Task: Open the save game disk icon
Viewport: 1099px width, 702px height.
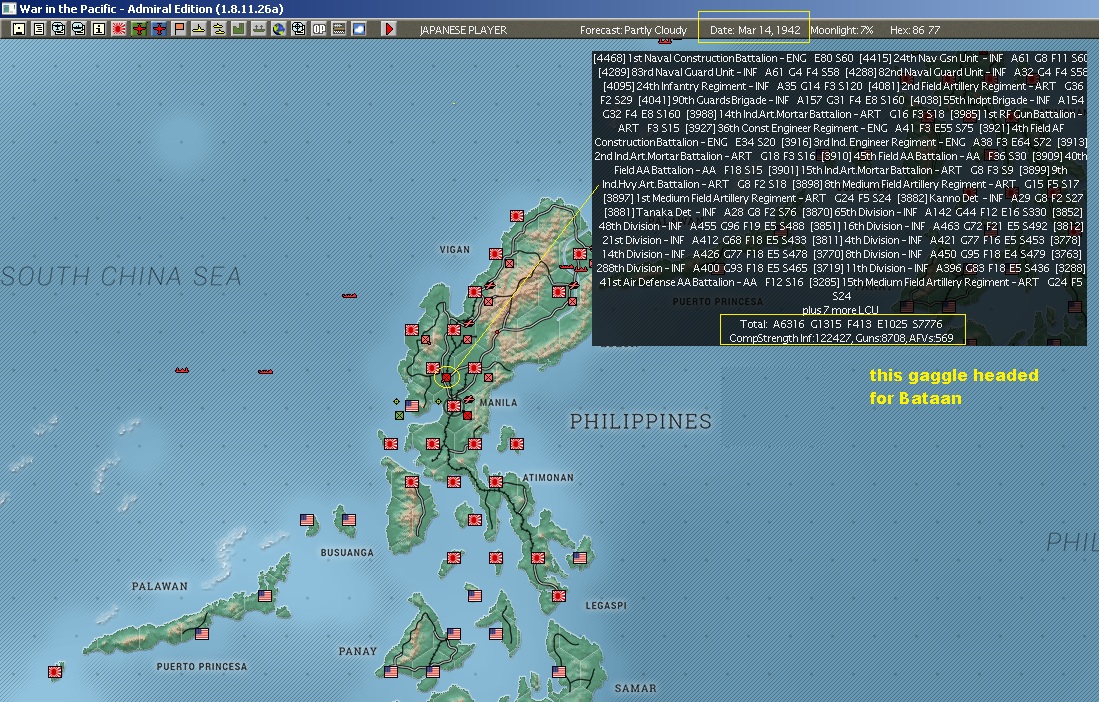Action: 19,29
